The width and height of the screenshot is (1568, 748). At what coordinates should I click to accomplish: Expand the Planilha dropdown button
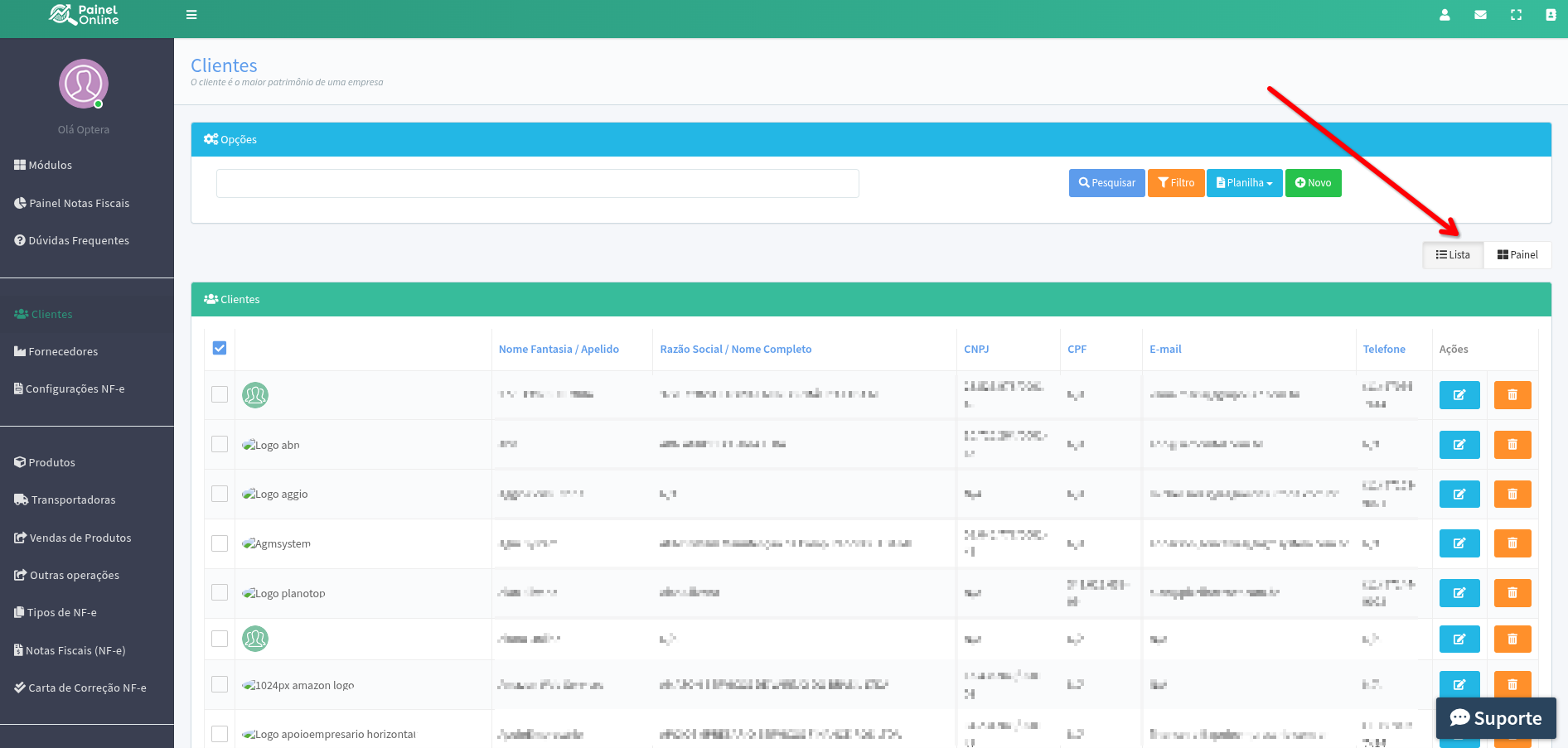click(1244, 183)
